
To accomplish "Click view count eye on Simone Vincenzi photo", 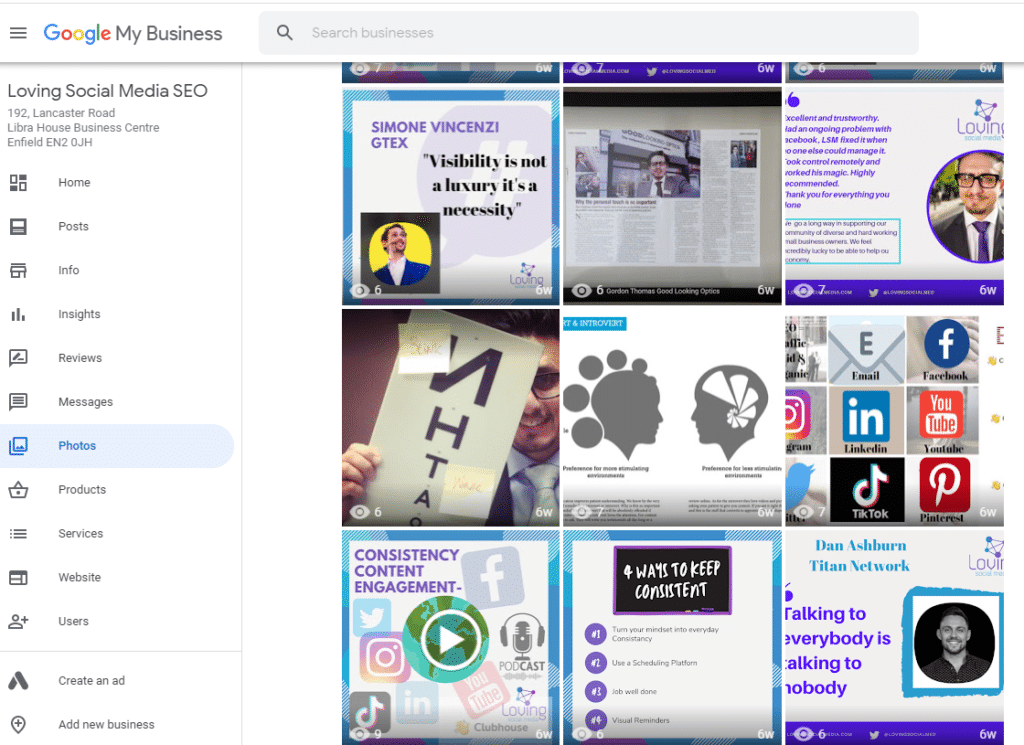I will click(x=360, y=291).
